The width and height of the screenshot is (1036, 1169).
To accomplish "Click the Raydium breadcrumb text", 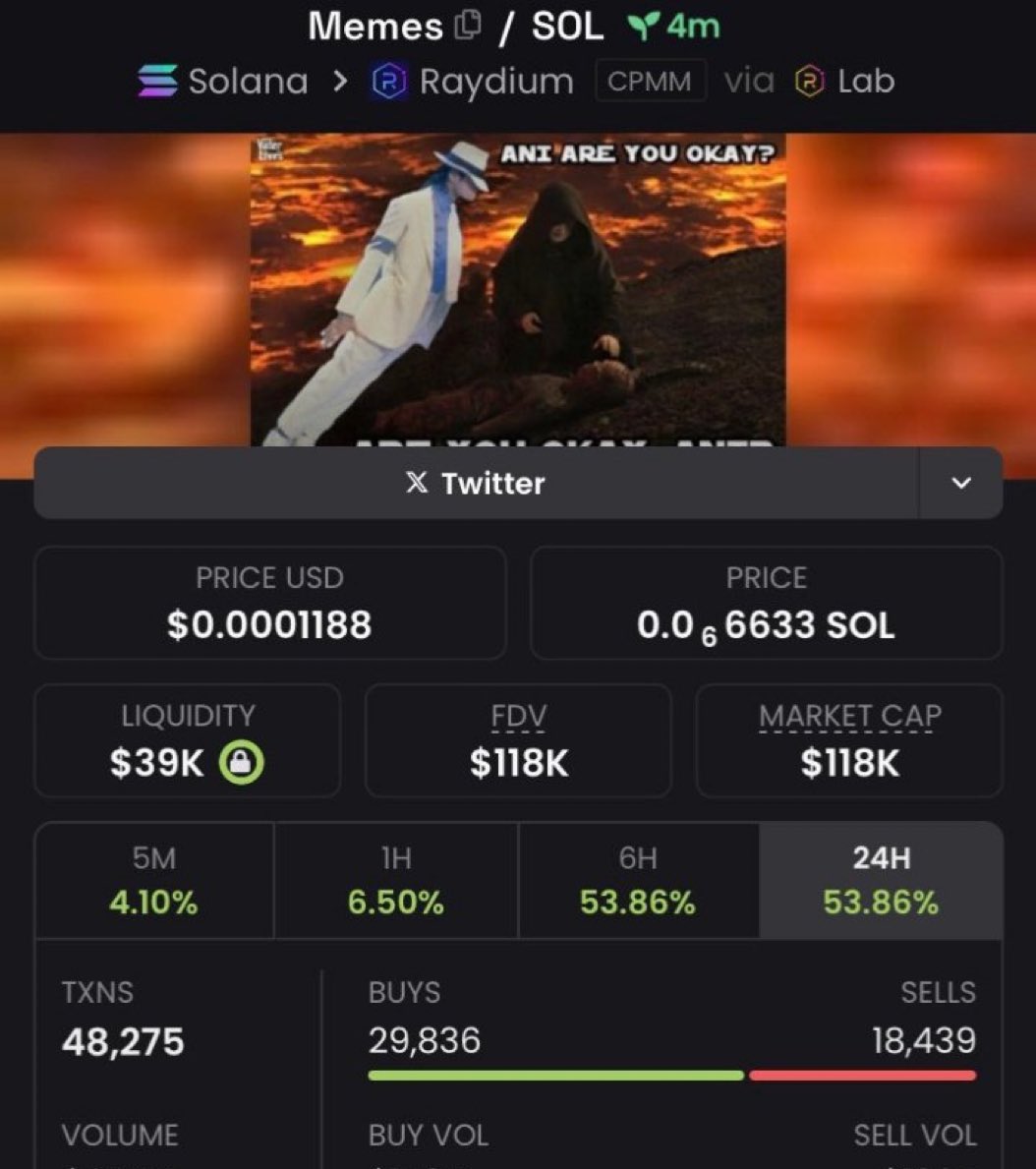I will click(496, 81).
